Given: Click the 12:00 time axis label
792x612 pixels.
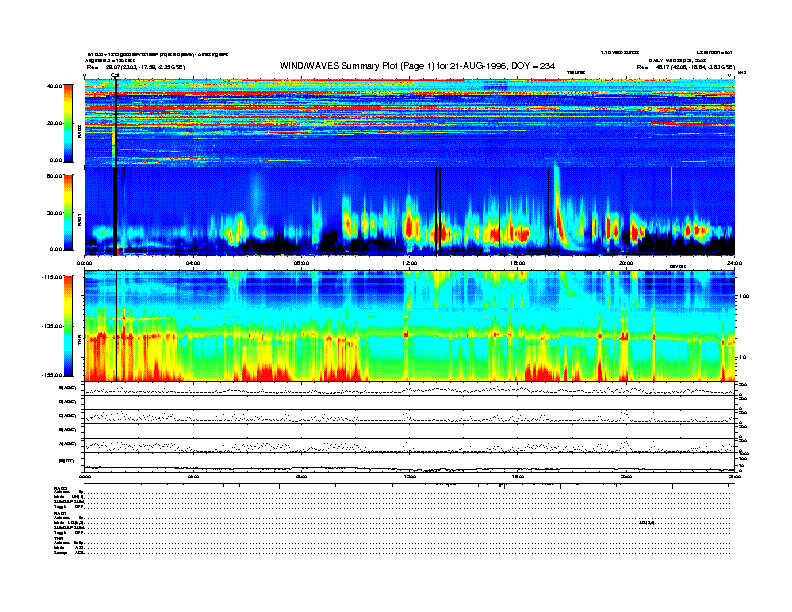Looking at the screenshot, I should pyautogui.click(x=409, y=263).
